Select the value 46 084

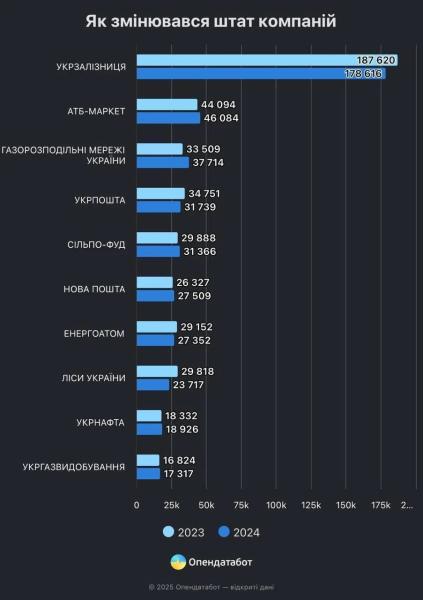point(221,118)
